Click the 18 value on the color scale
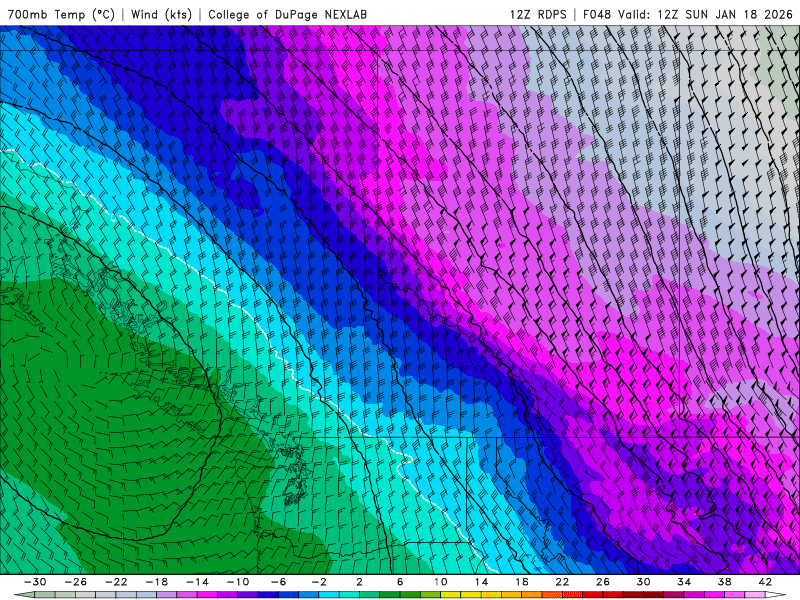 522,582
